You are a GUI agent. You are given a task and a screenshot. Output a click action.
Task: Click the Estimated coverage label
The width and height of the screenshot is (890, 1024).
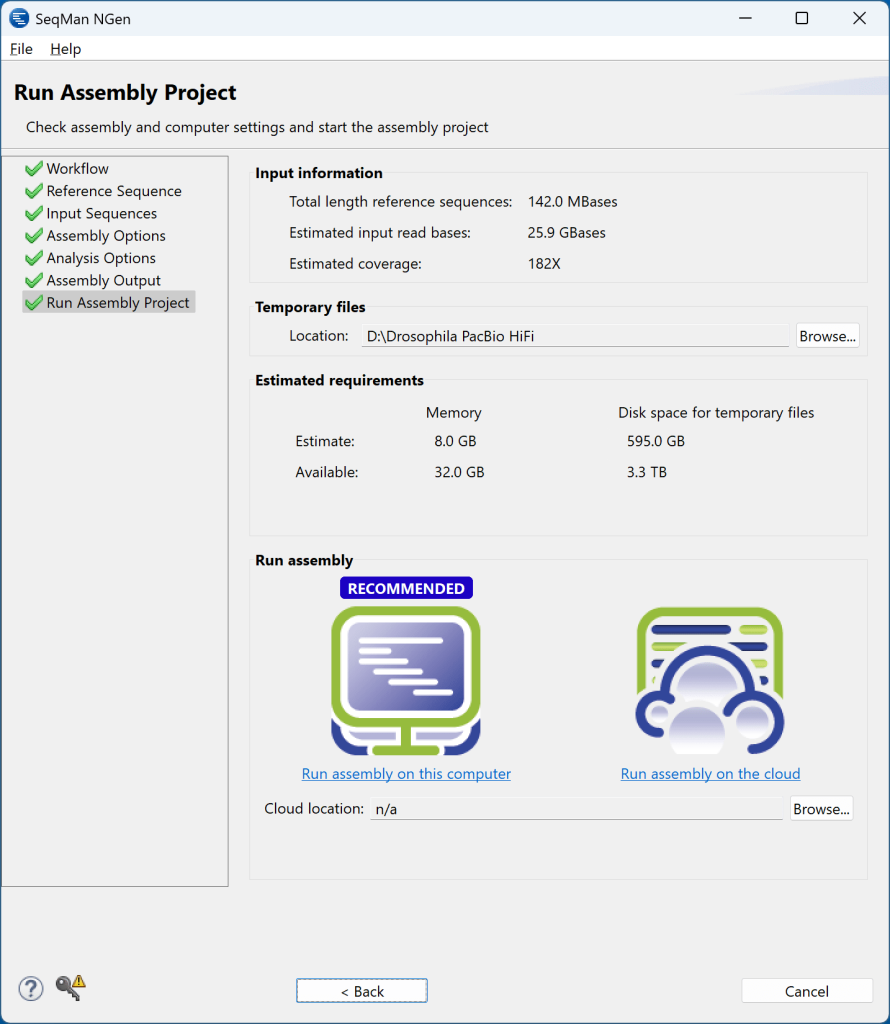355,264
